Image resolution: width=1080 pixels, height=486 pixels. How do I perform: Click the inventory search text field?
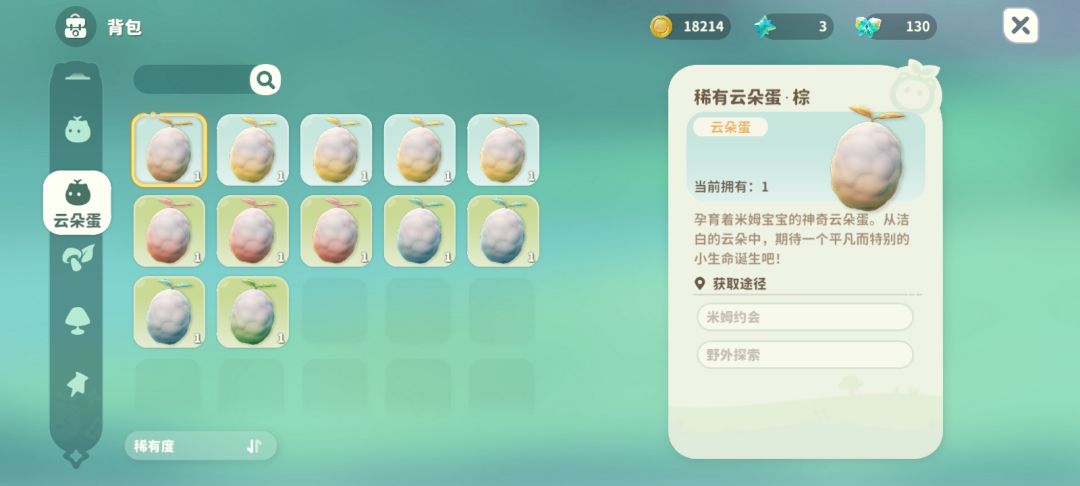coord(193,80)
